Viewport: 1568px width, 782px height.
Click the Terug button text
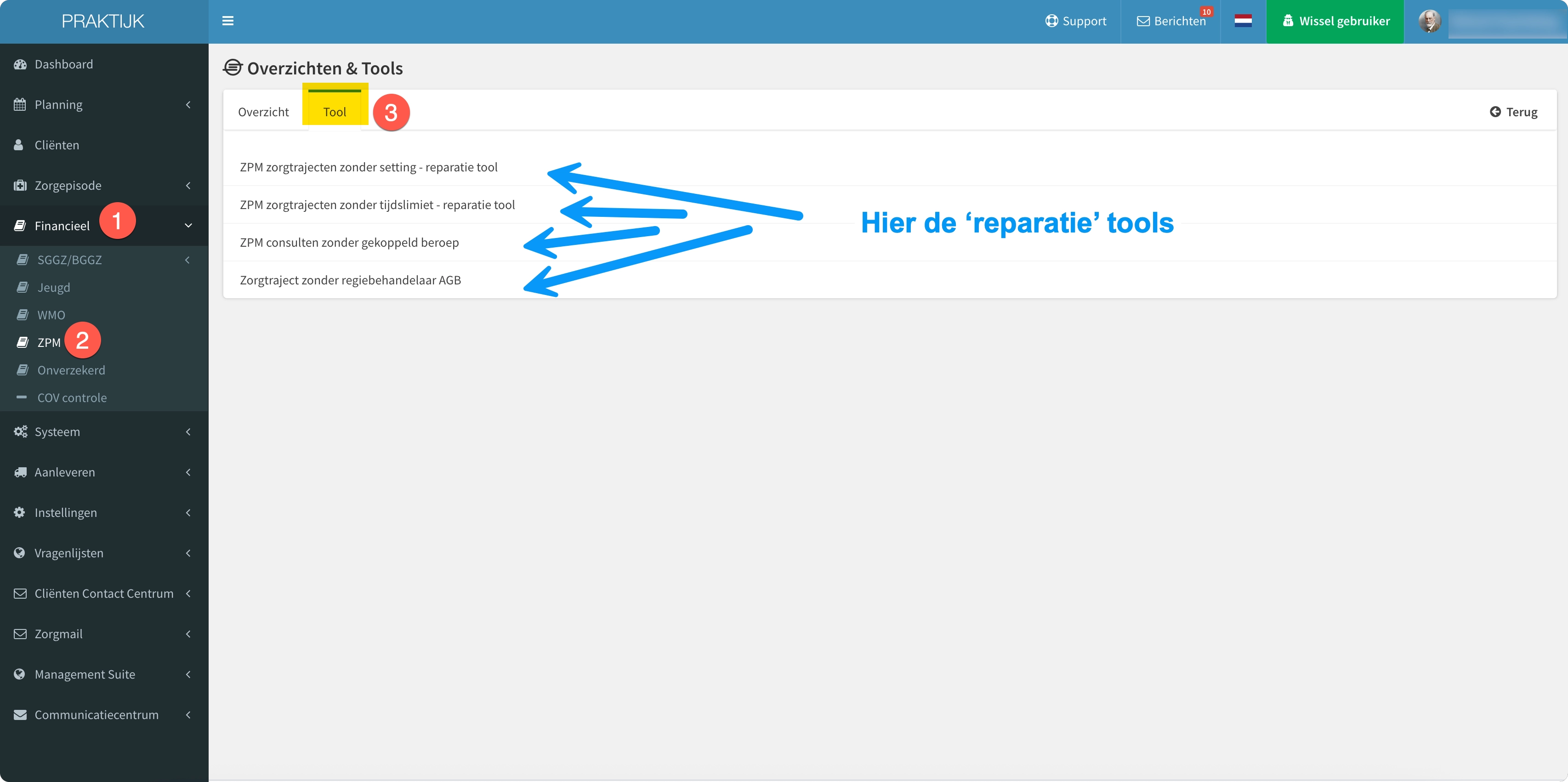(x=1522, y=112)
